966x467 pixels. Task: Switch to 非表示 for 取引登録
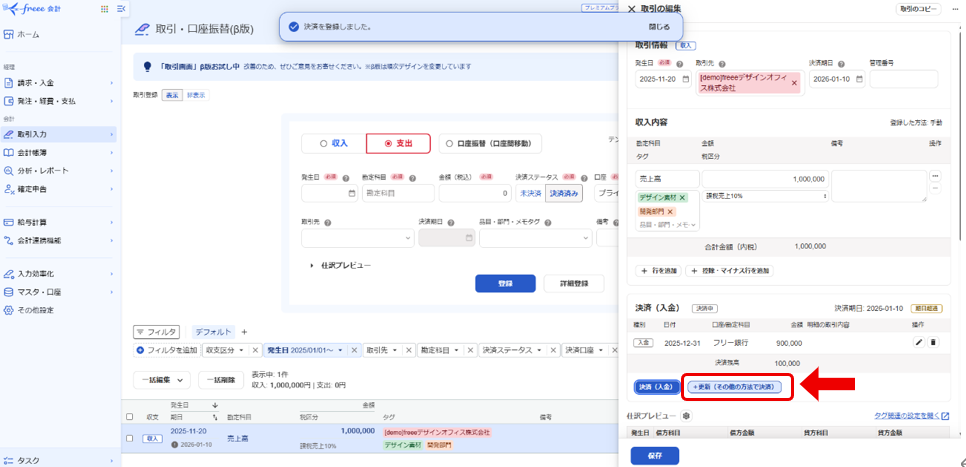coord(197,95)
